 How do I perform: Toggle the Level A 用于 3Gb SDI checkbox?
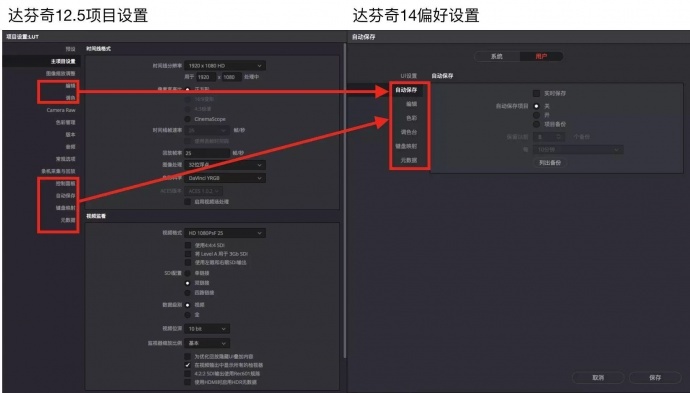click(x=188, y=254)
